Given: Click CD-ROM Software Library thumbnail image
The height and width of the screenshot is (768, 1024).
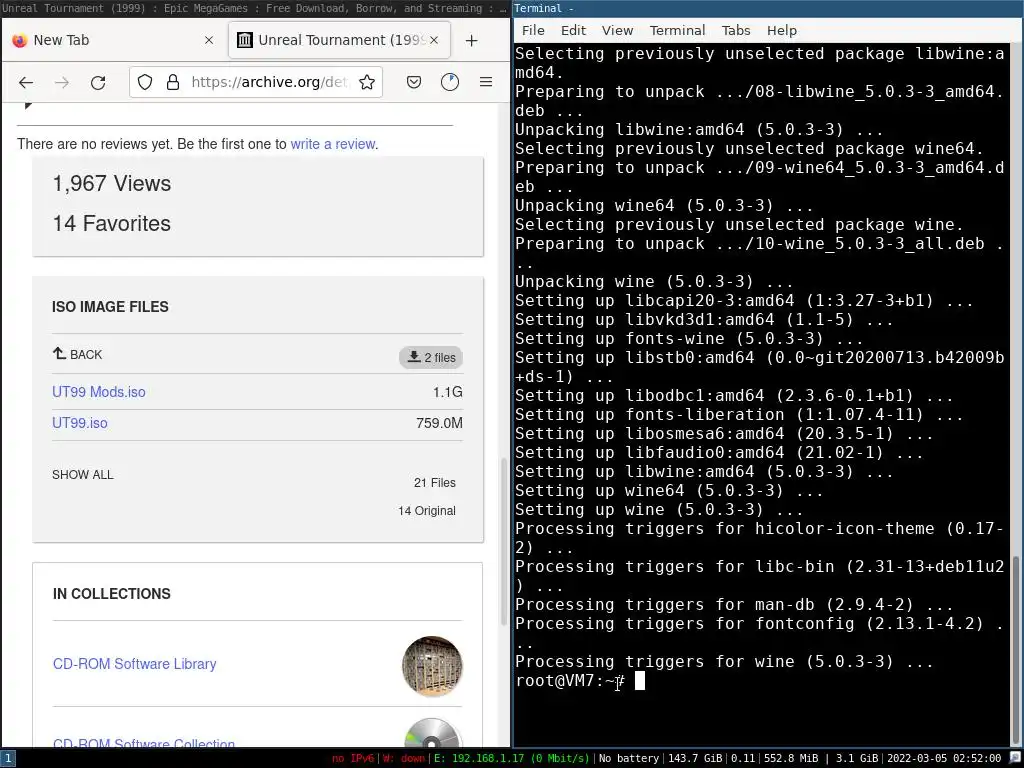Looking at the screenshot, I should (432, 667).
